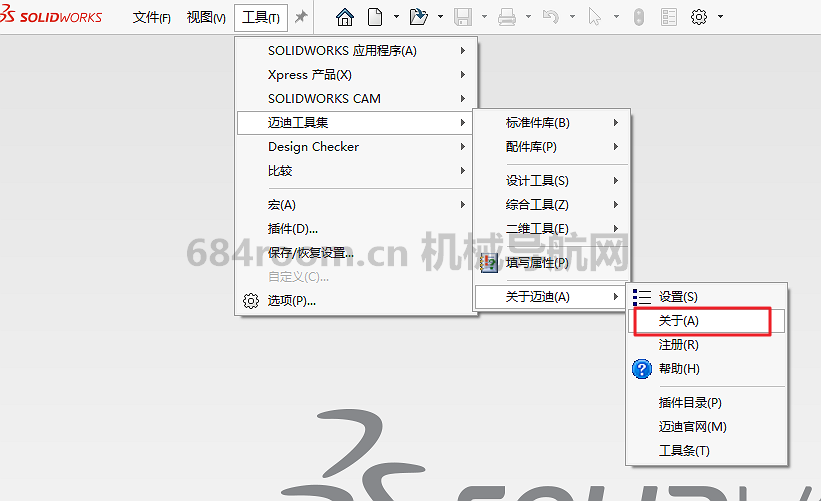This screenshot has height=501, width=821.
Task: Select 选项(P)... in the Tools menu
Action: click(x=292, y=301)
